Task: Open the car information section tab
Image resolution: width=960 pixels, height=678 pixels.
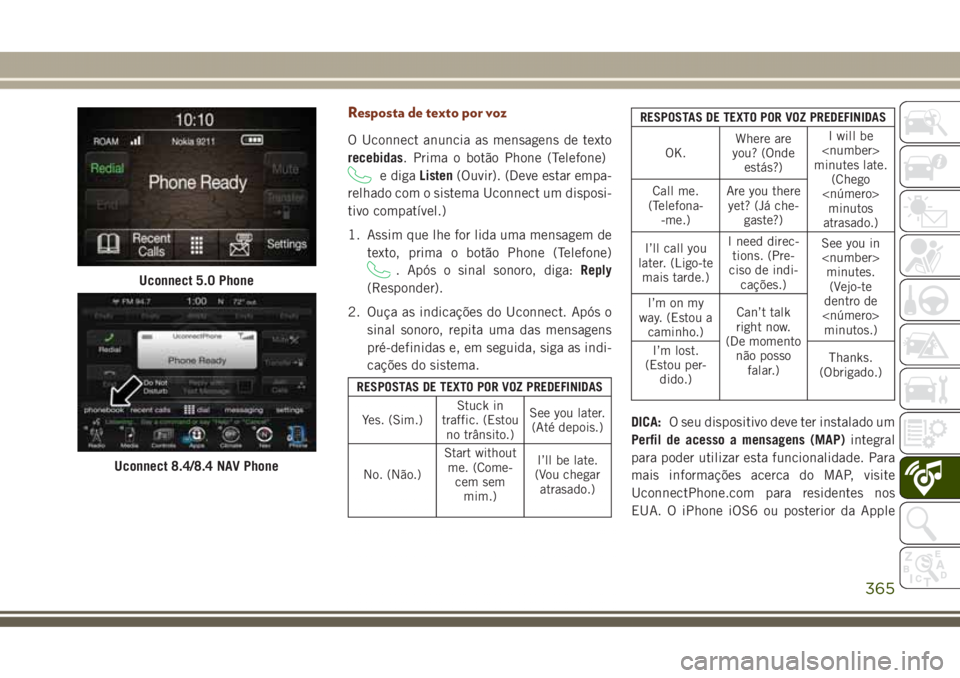Action: tap(929, 167)
